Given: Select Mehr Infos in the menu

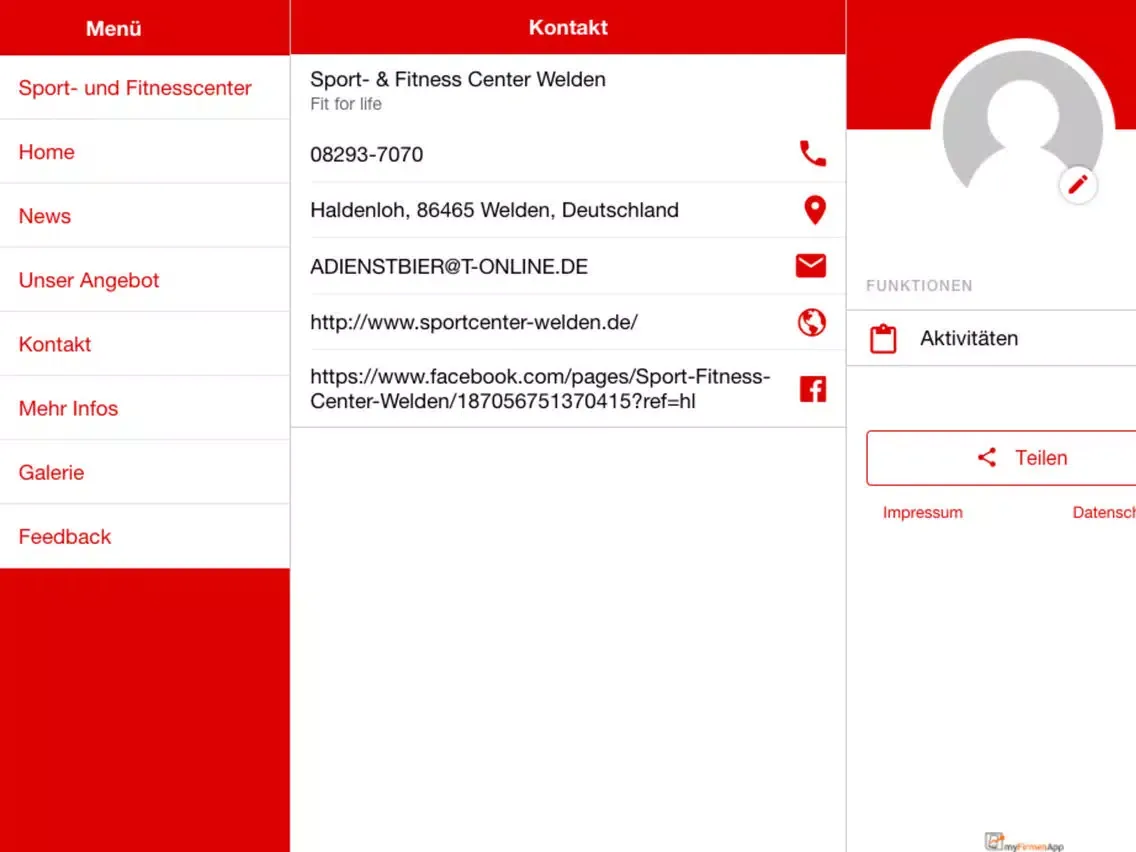Looking at the screenshot, I should [x=145, y=409].
